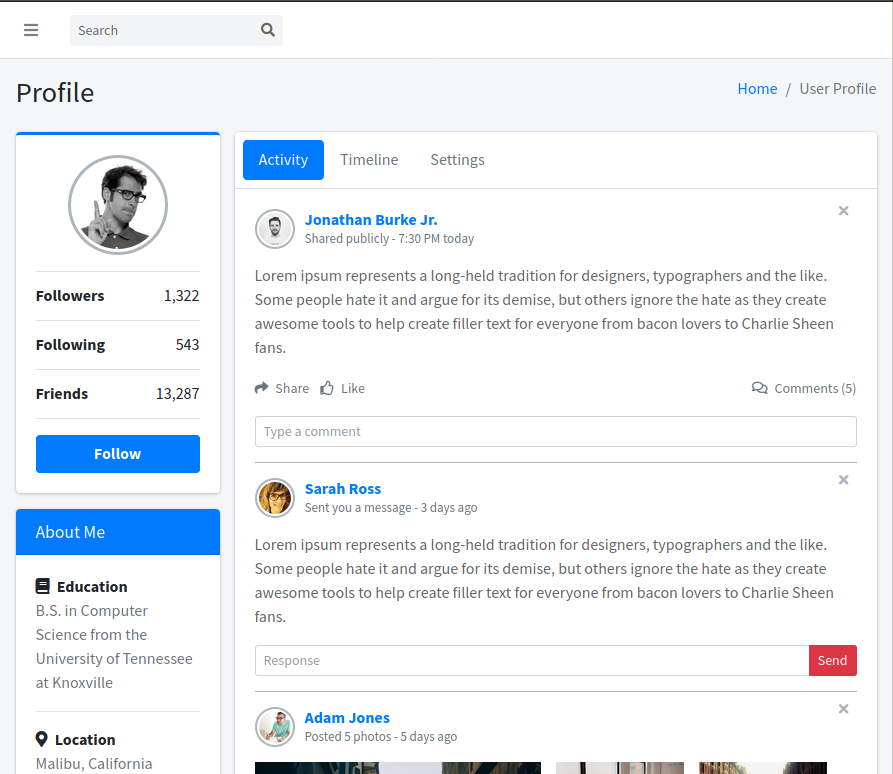Viewport: 893px width, 774px height.
Task: Open Jonathan Burke Jr.'s profile link
Action: tap(371, 220)
